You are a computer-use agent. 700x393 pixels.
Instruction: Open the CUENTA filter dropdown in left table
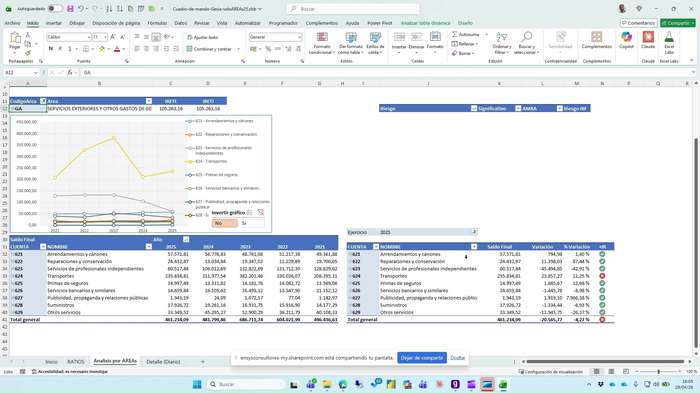point(43,247)
